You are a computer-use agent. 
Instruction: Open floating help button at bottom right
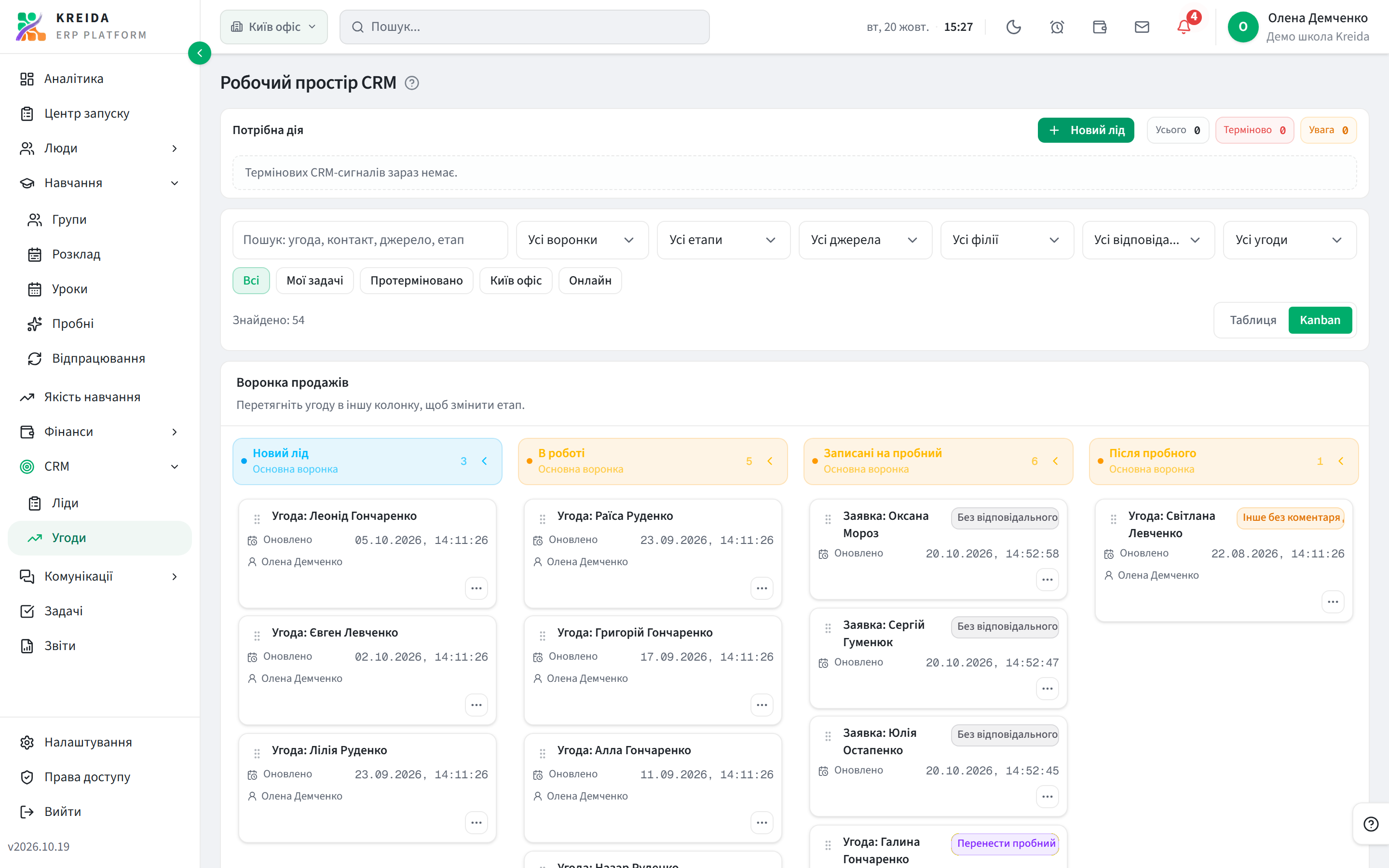(x=1371, y=824)
